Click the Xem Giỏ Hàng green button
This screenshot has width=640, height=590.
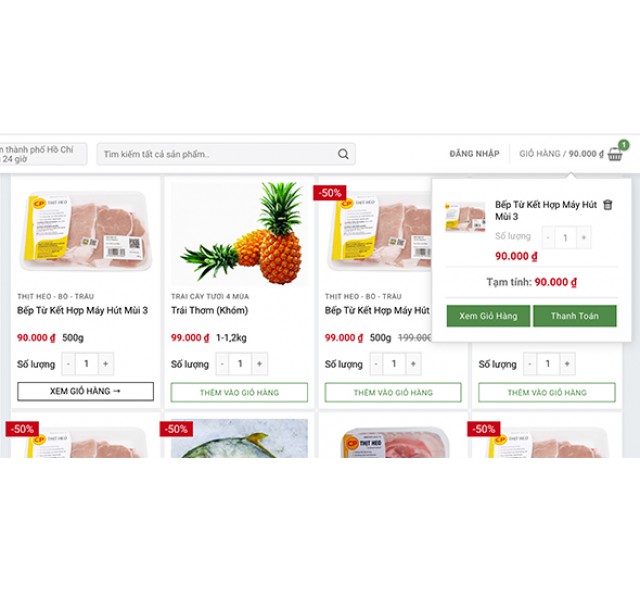click(x=488, y=316)
